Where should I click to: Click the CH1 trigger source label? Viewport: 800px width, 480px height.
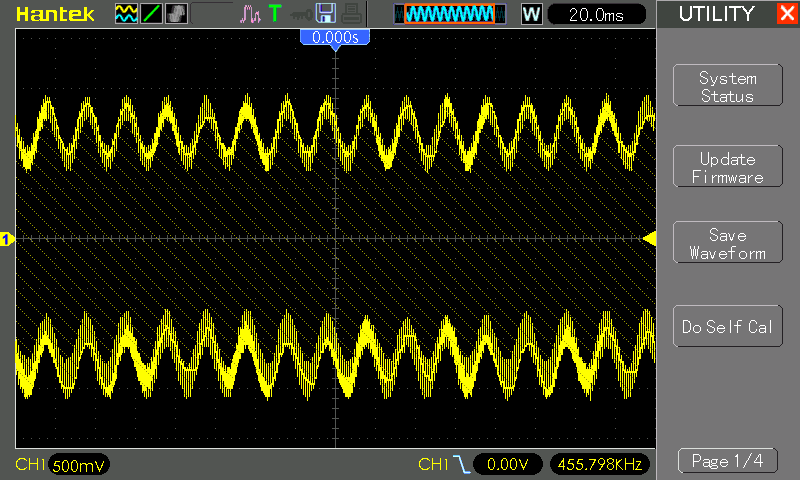tap(433, 464)
